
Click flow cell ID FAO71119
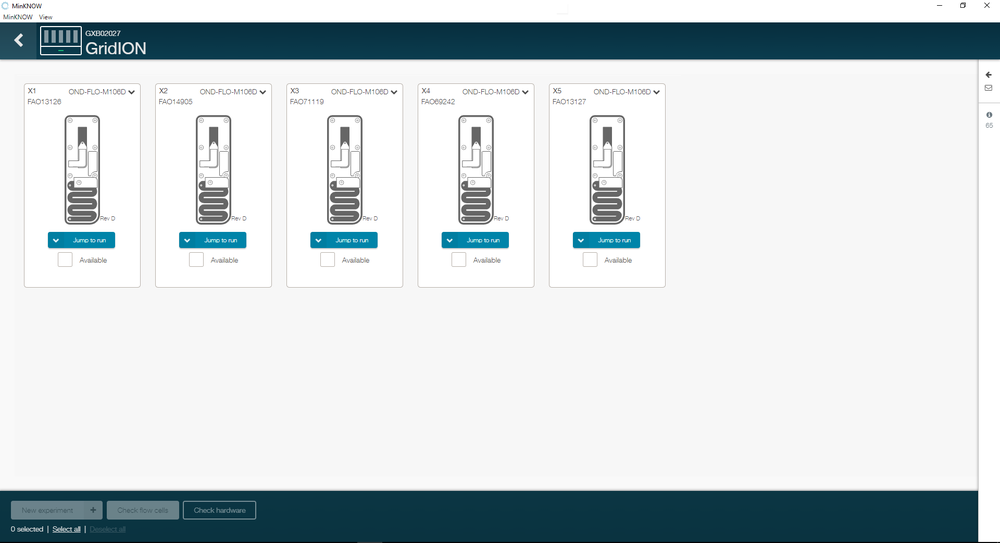click(307, 102)
